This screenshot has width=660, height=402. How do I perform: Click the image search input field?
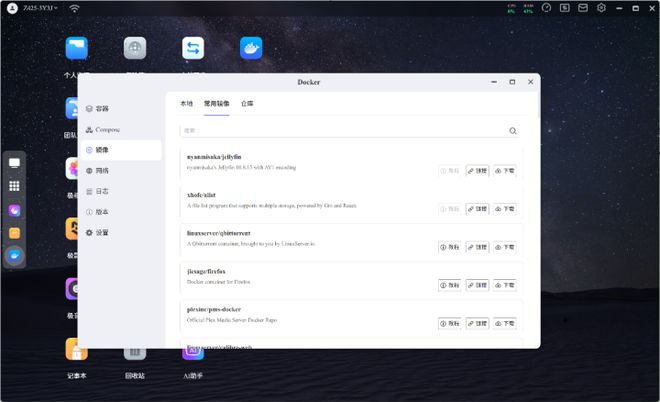[340, 131]
